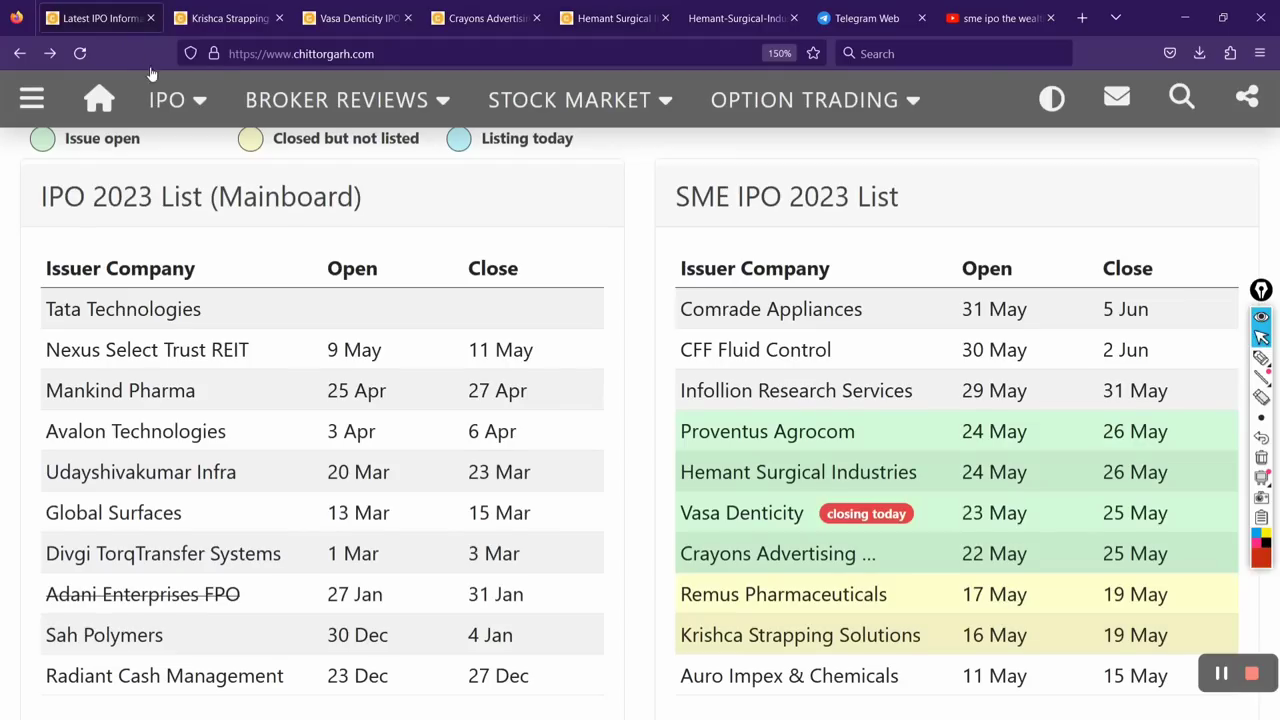The width and height of the screenshot is (1280, 720).
Task: Click the browser back arrow
Action: tap(20, 53)
